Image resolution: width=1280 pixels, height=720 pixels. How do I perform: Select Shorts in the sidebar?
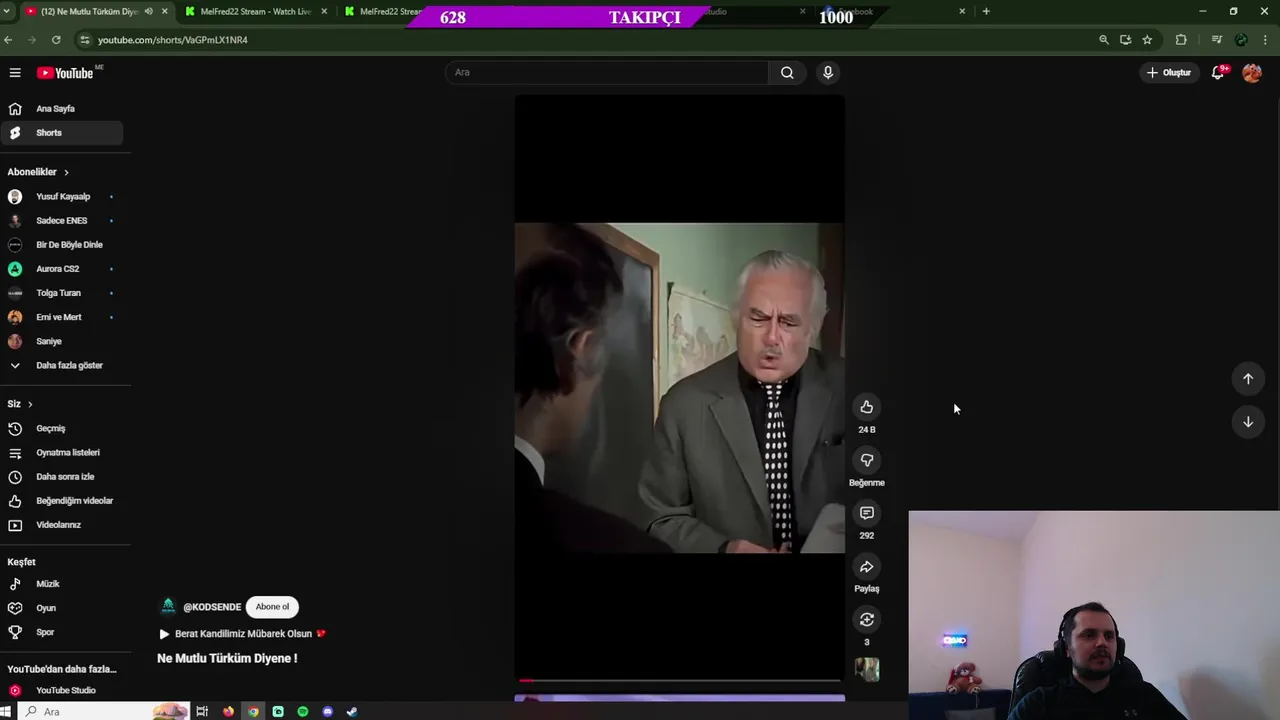(x=62, y=132)
